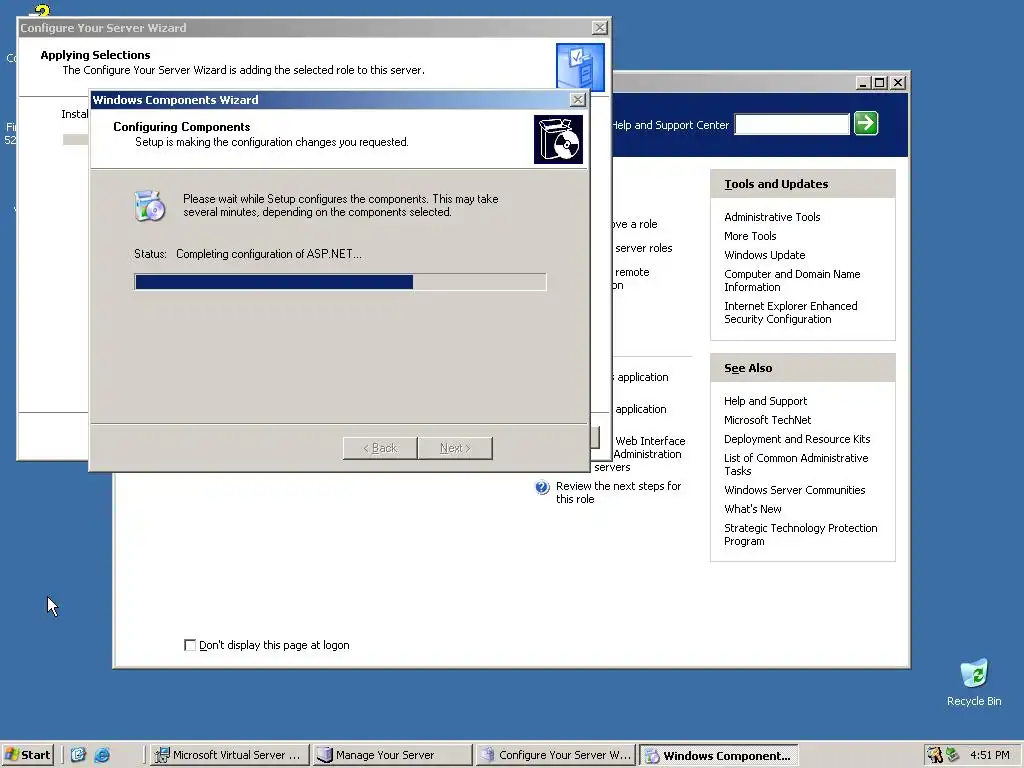Click the question mark icon beside Review next steps

(x=542, y=487)
